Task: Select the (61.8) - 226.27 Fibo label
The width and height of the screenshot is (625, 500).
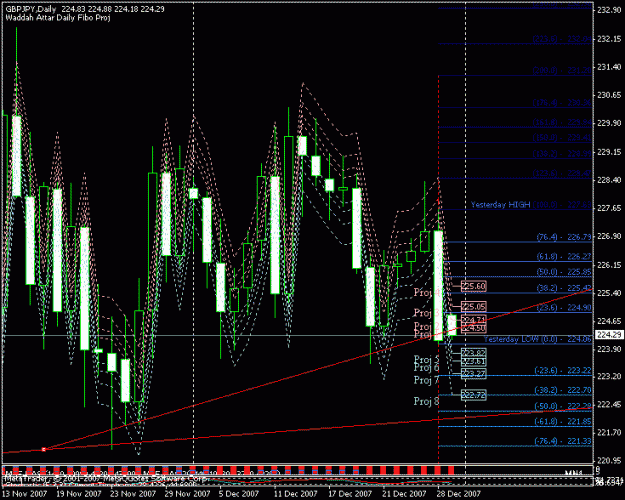Action: (564, 256)
